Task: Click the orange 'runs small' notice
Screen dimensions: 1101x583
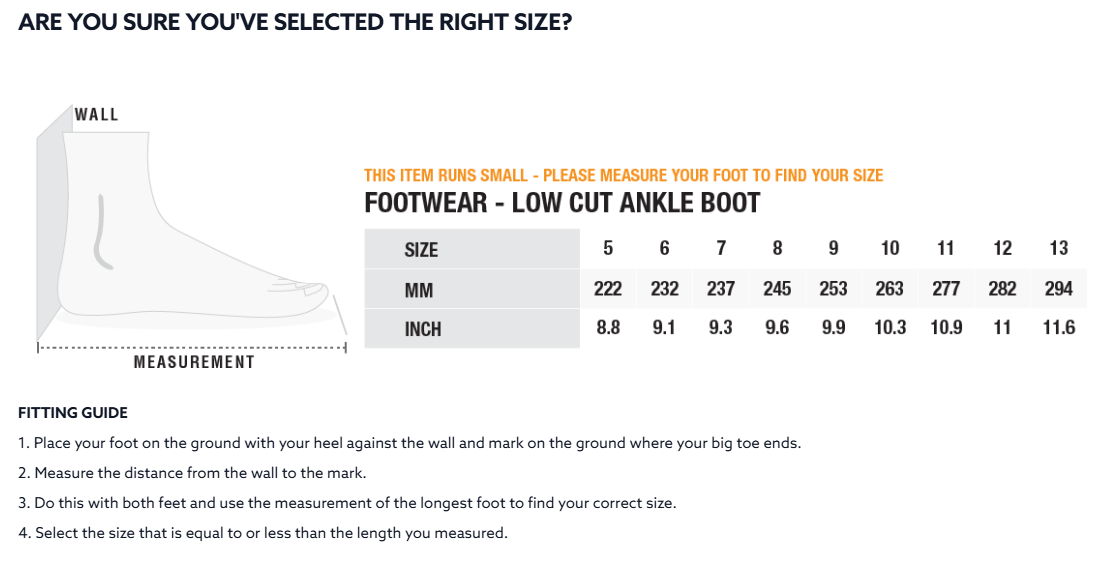Action: click(623, 175)
